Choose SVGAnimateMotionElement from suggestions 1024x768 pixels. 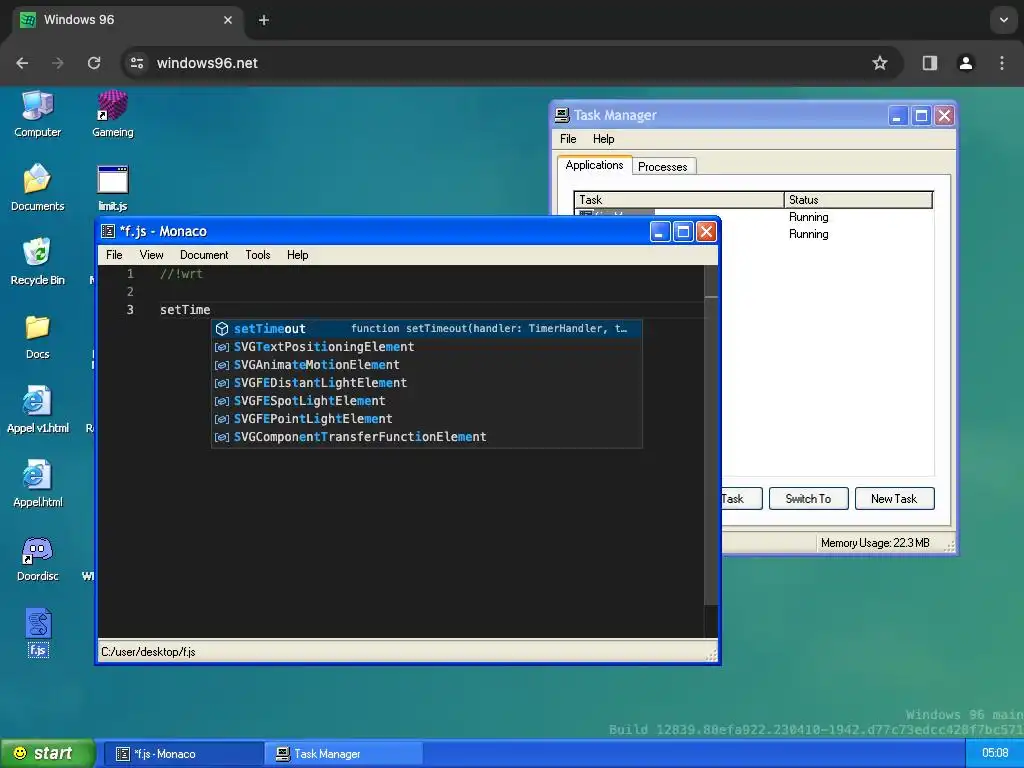(427, 364)
